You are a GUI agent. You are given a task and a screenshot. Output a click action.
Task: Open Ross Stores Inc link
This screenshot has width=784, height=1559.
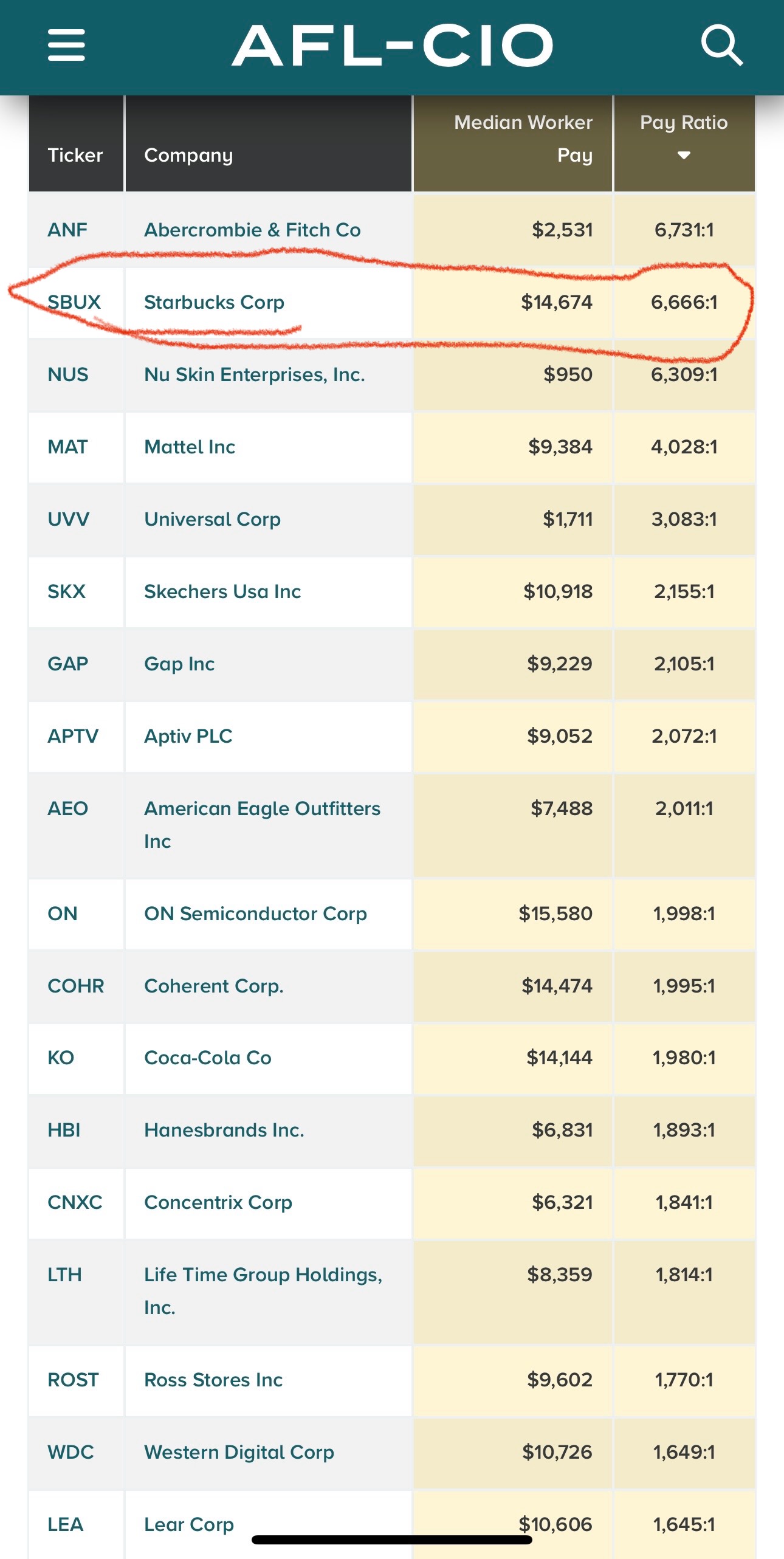[213, 1380]
